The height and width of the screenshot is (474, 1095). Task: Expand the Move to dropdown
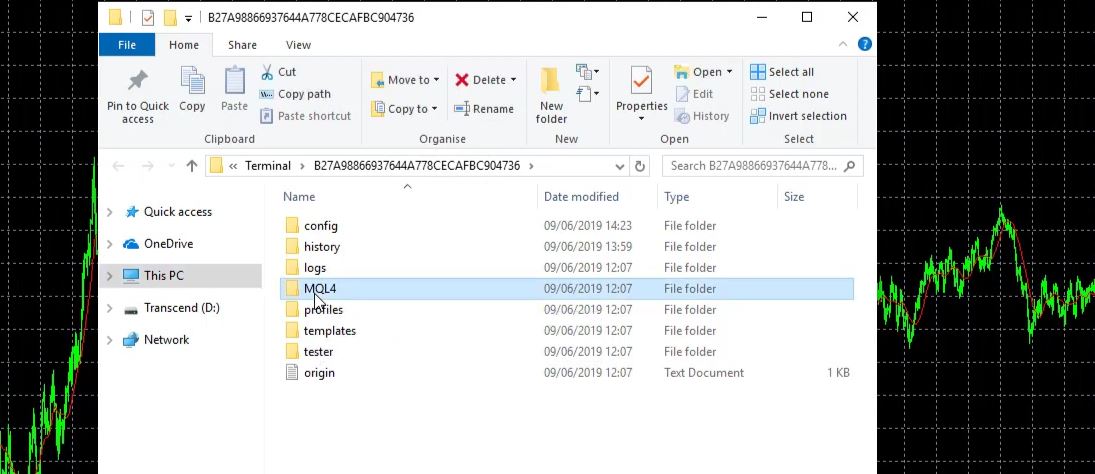point(437,80)
